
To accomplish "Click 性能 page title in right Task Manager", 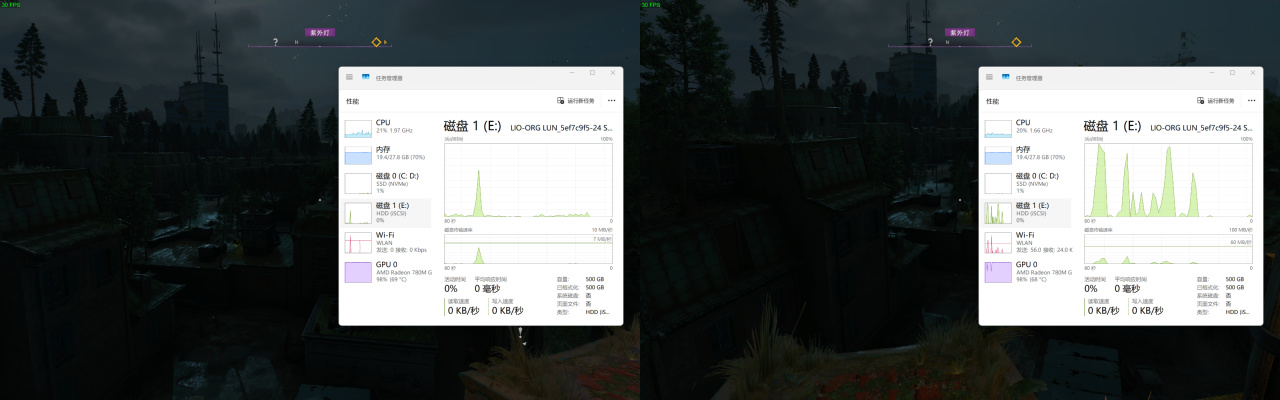I will pyautogui.click(x=992, y=101).
